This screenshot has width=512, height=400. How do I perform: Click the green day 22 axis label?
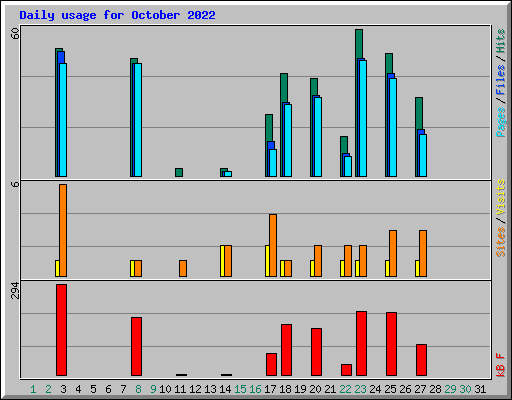(345, 389)
